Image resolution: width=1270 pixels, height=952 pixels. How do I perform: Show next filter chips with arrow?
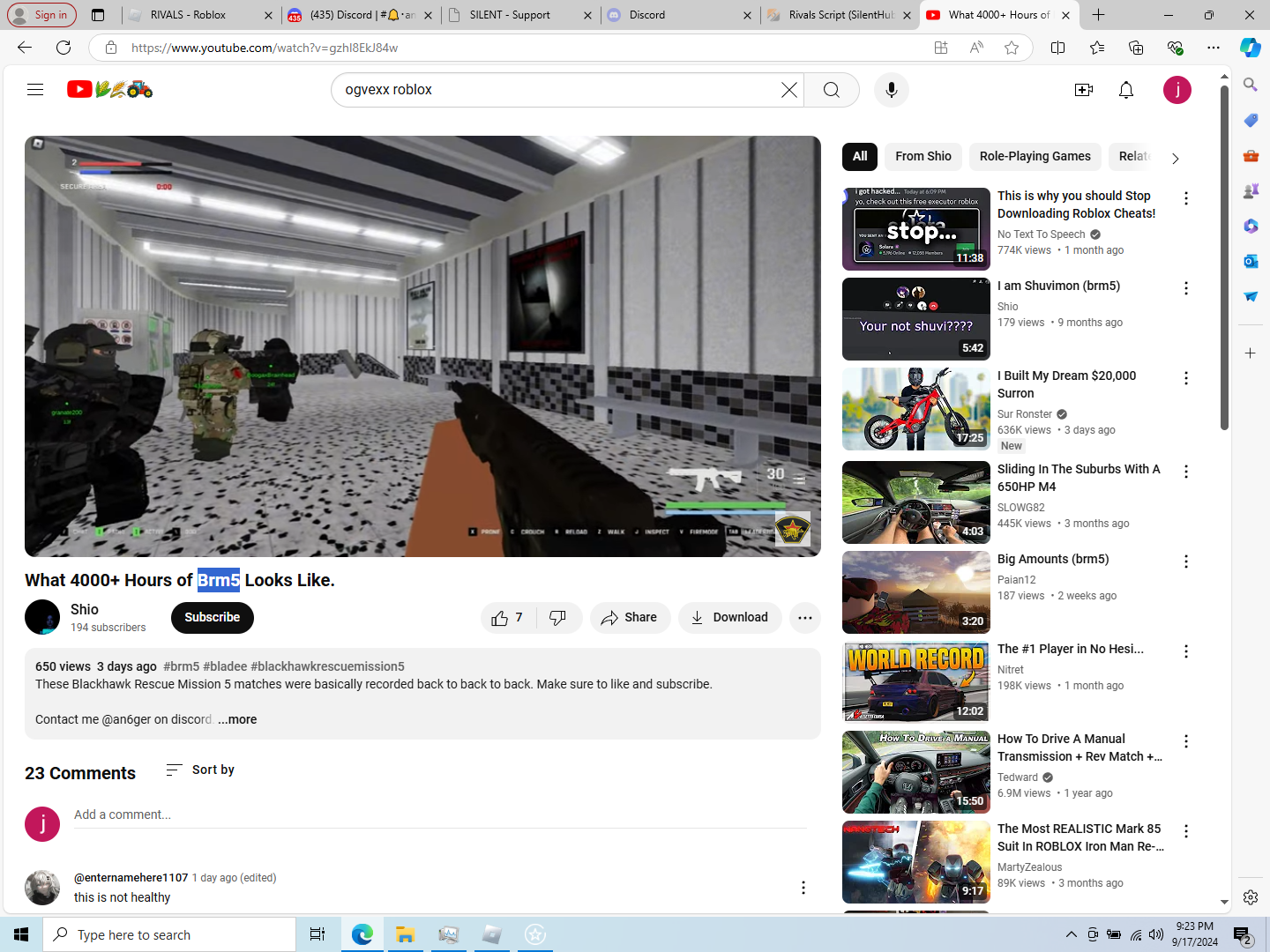(x=1175, y=158)
